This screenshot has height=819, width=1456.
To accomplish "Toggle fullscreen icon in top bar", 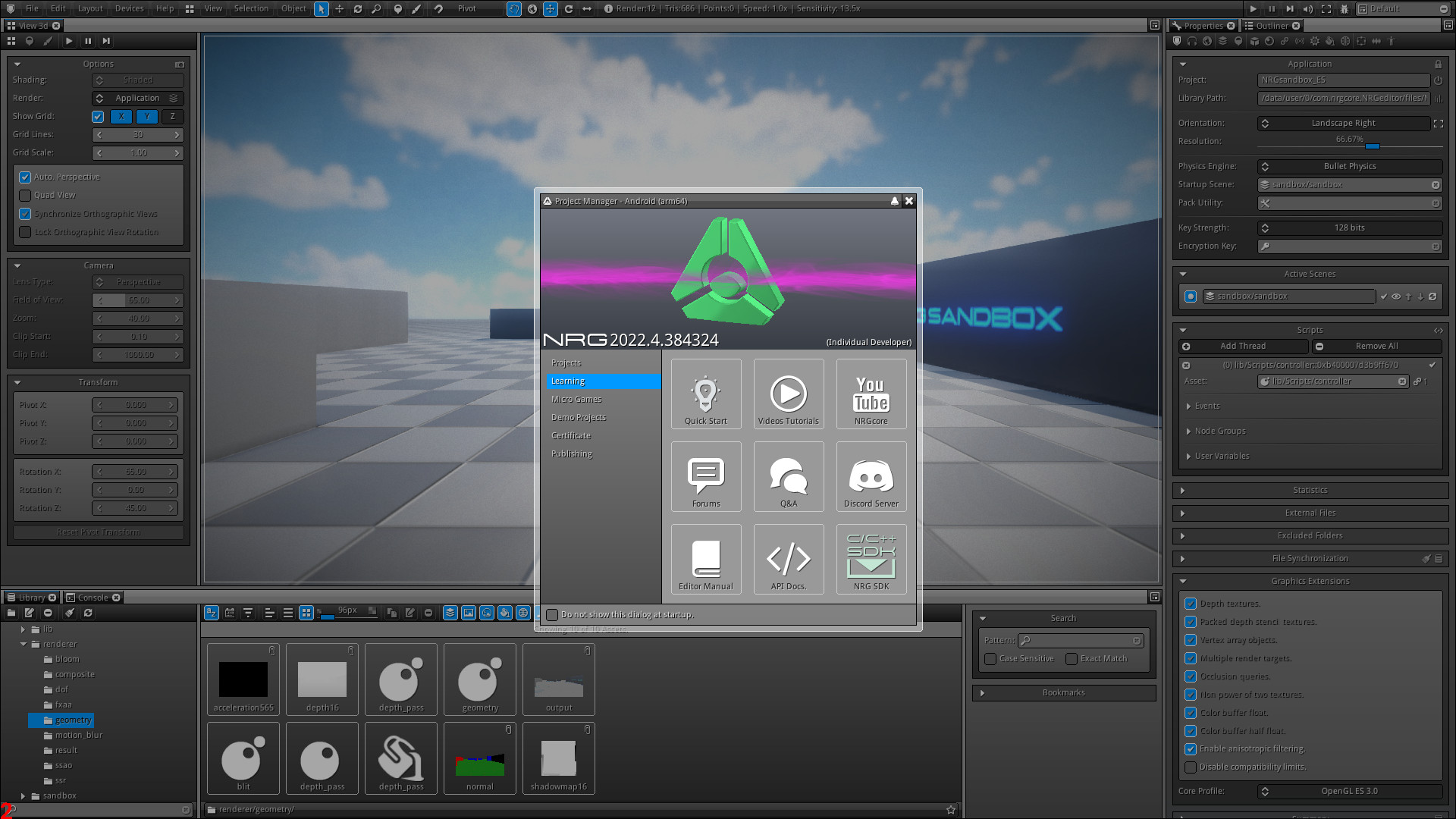I will (1326, 8).
